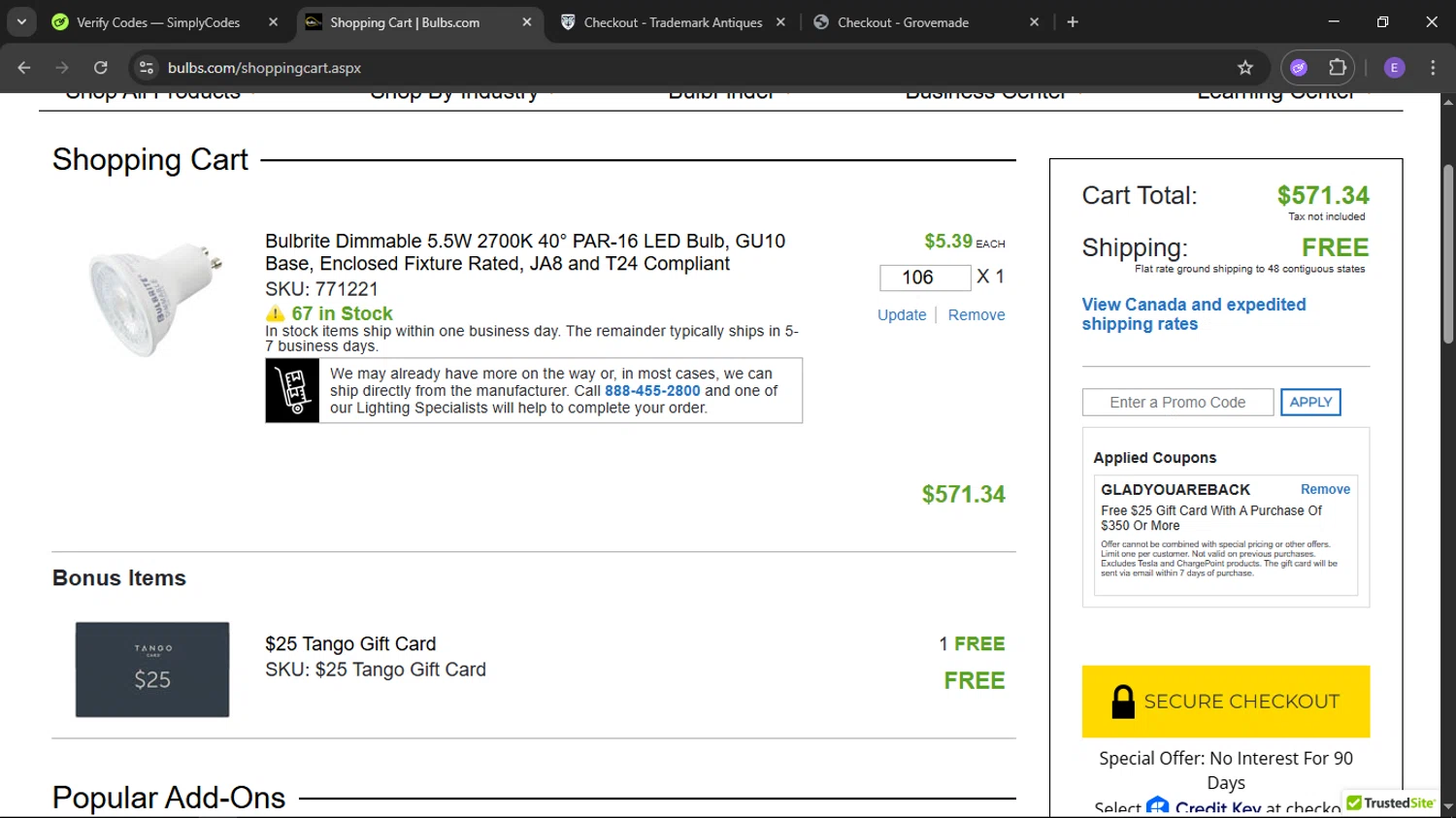Close the Shopping Cart Bulbs.com tab
The height and width of the screenshot is (818, 1456).
[x=527, y=22]
